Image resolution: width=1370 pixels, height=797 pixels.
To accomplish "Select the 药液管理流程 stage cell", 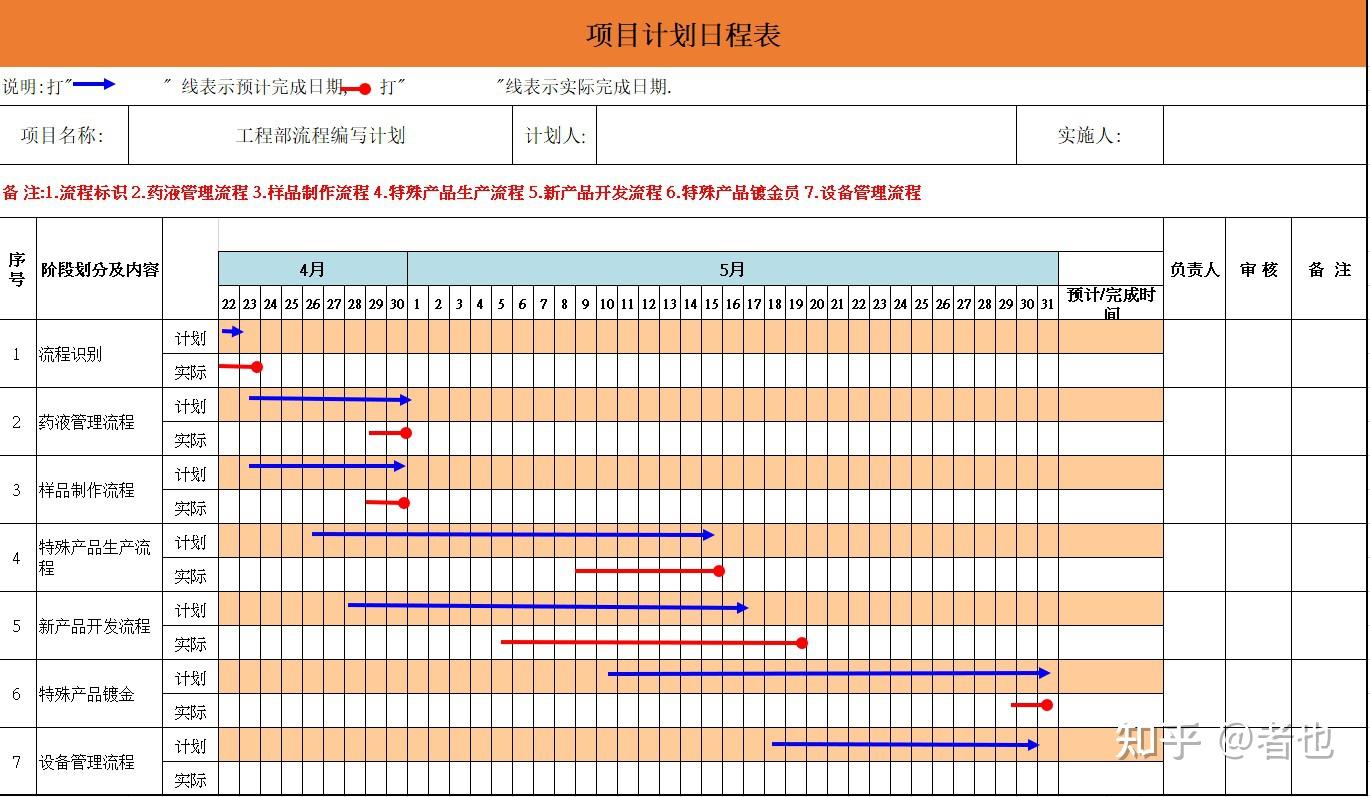I will (100, 422).
